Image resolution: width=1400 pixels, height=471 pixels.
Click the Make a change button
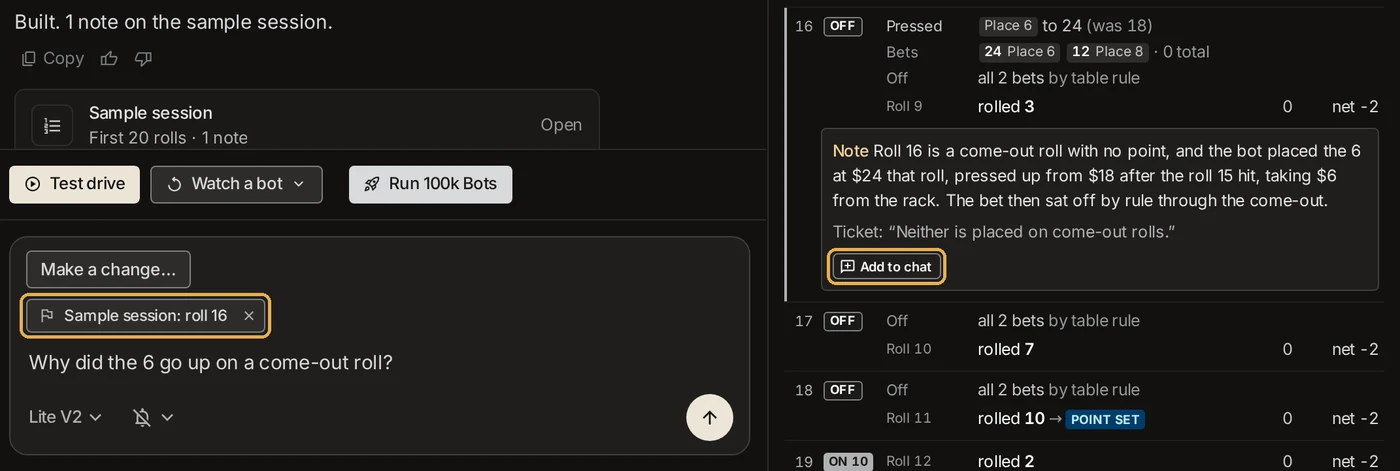pyautogui.click(x=108, y=270)
